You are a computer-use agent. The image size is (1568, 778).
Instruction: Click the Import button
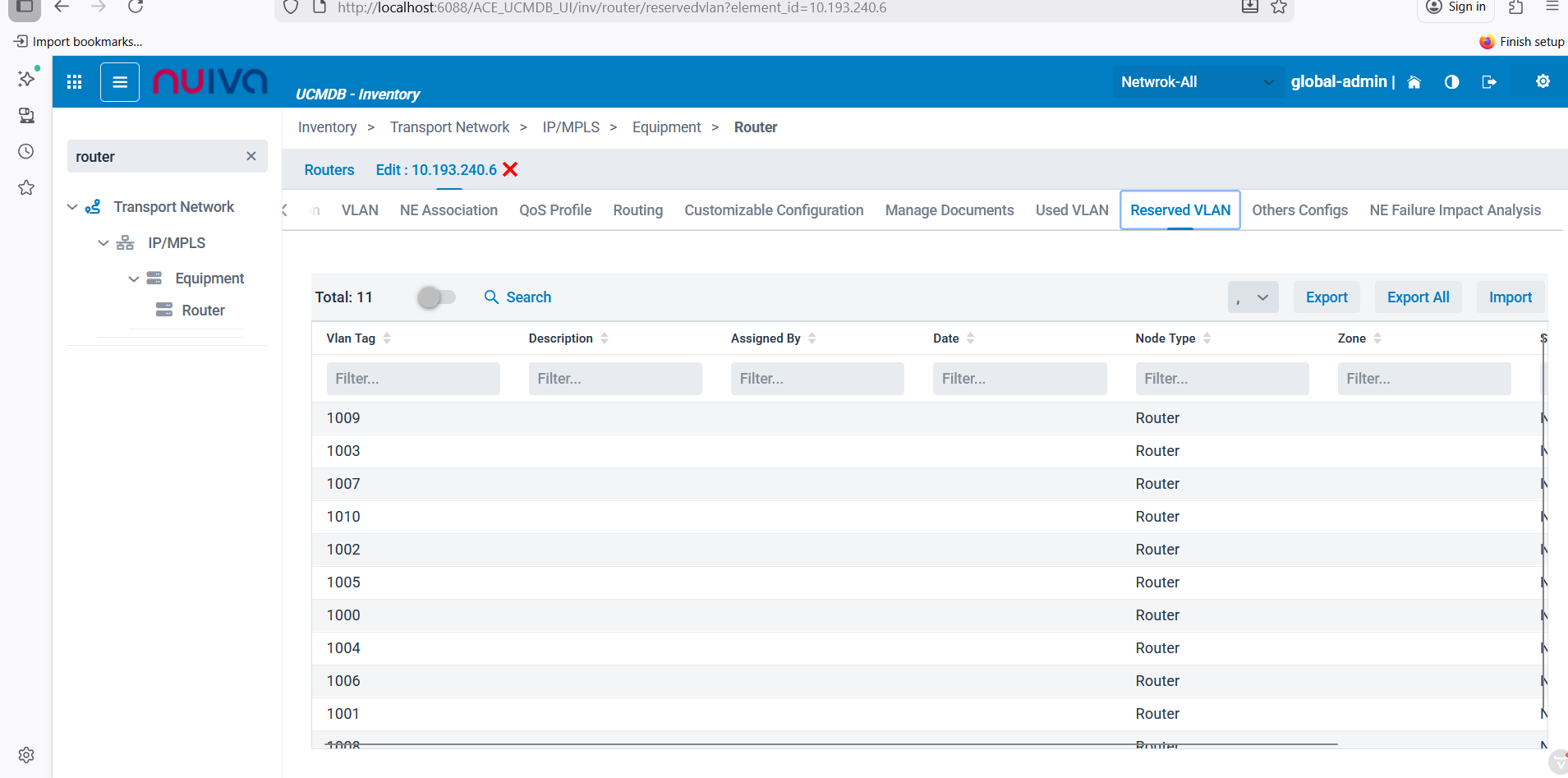1510,297
